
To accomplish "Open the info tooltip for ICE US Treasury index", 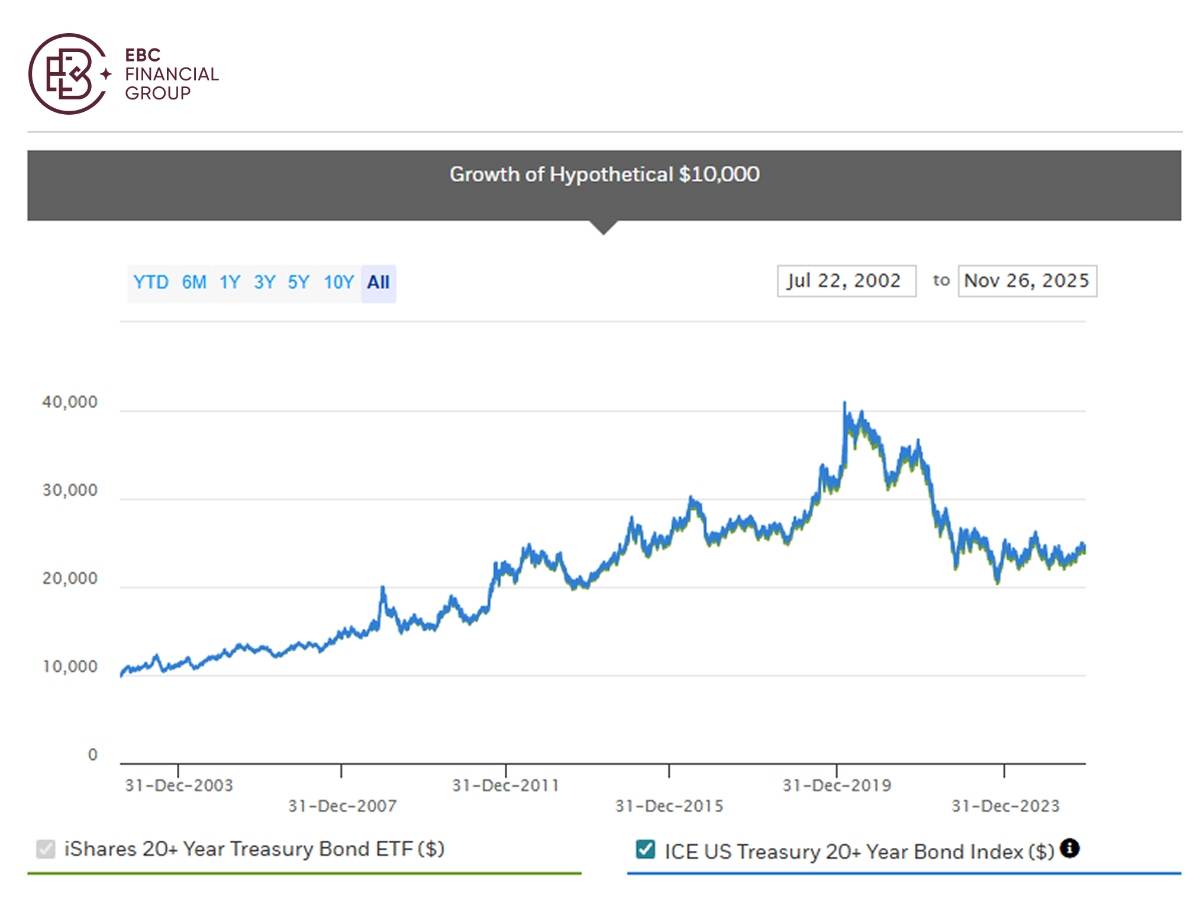I will [1071, 848].
